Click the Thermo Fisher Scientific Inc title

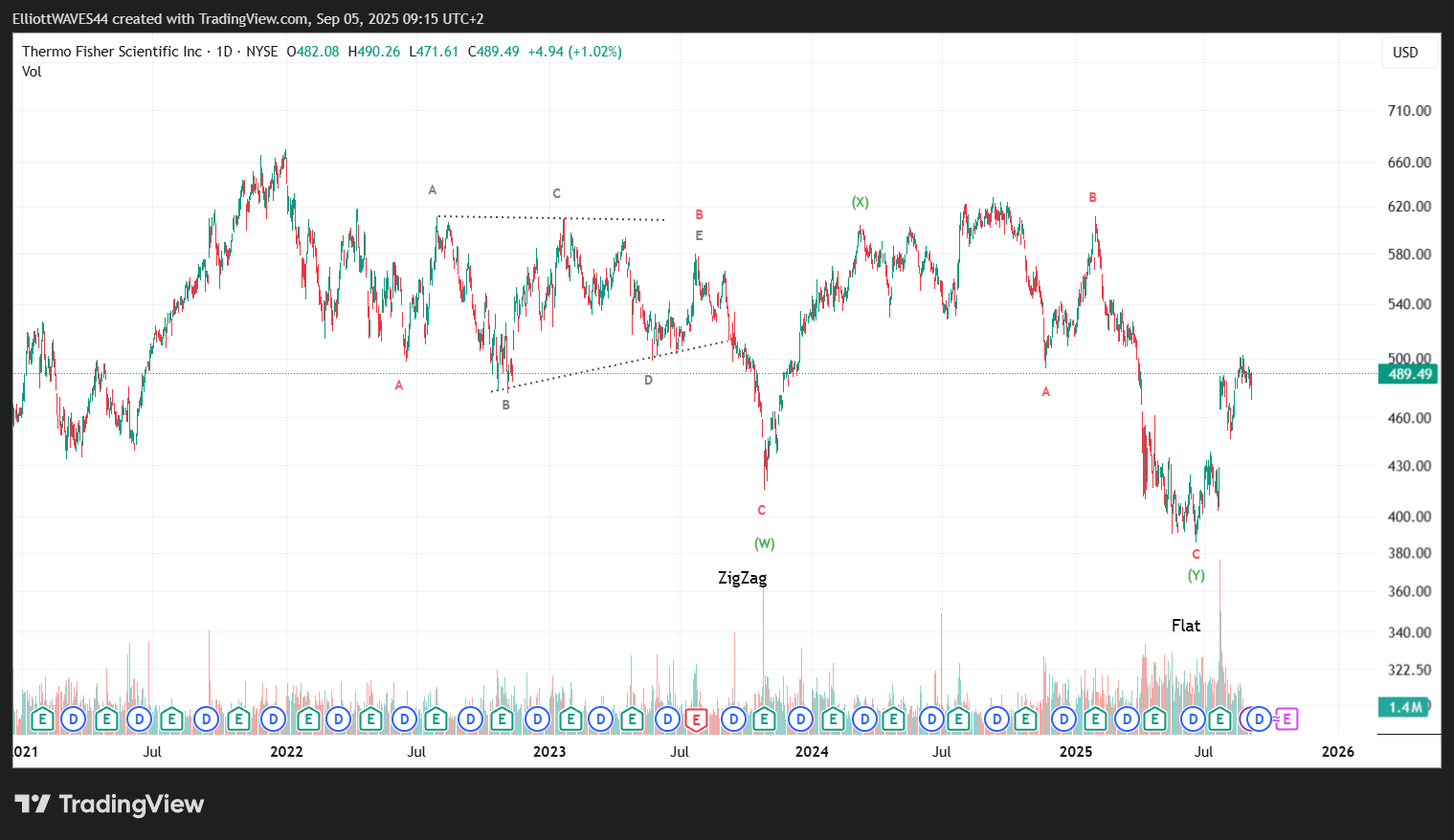tap(112, 52)
